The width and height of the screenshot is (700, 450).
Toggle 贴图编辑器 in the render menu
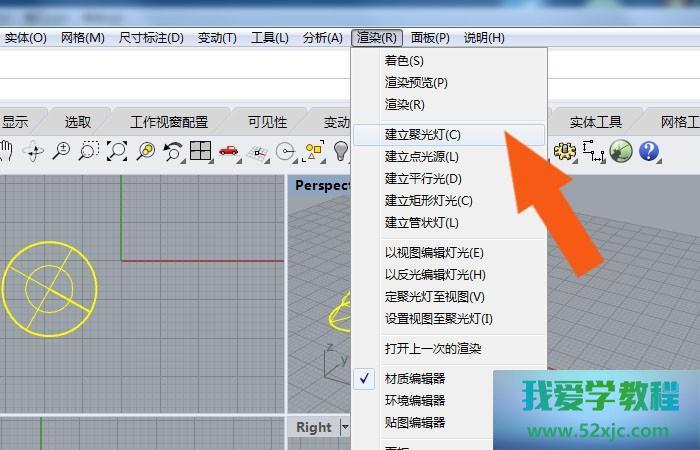(415, 422)
